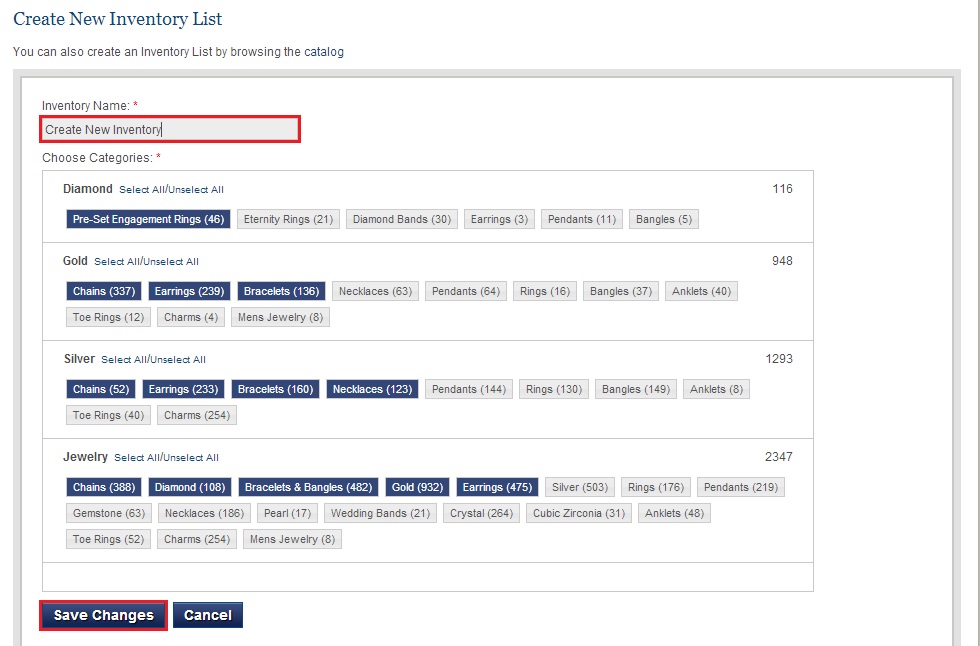The width and height of the screenshot is (980, 646).
Task: Deselect Silver Necklaces (123) category
Action: coord(372,389)
